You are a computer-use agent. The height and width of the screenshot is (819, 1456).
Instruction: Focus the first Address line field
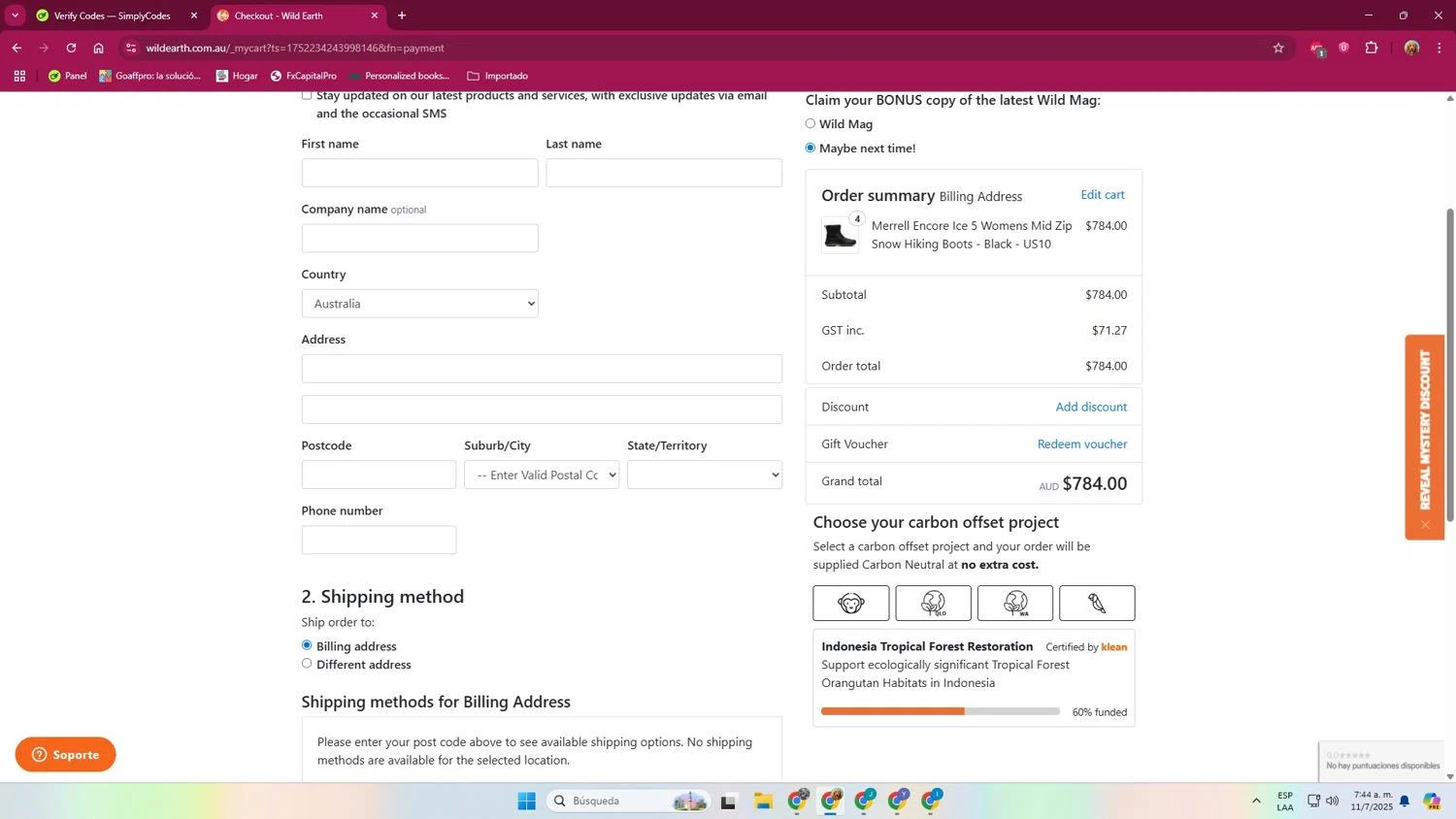[x=542, y=369]
